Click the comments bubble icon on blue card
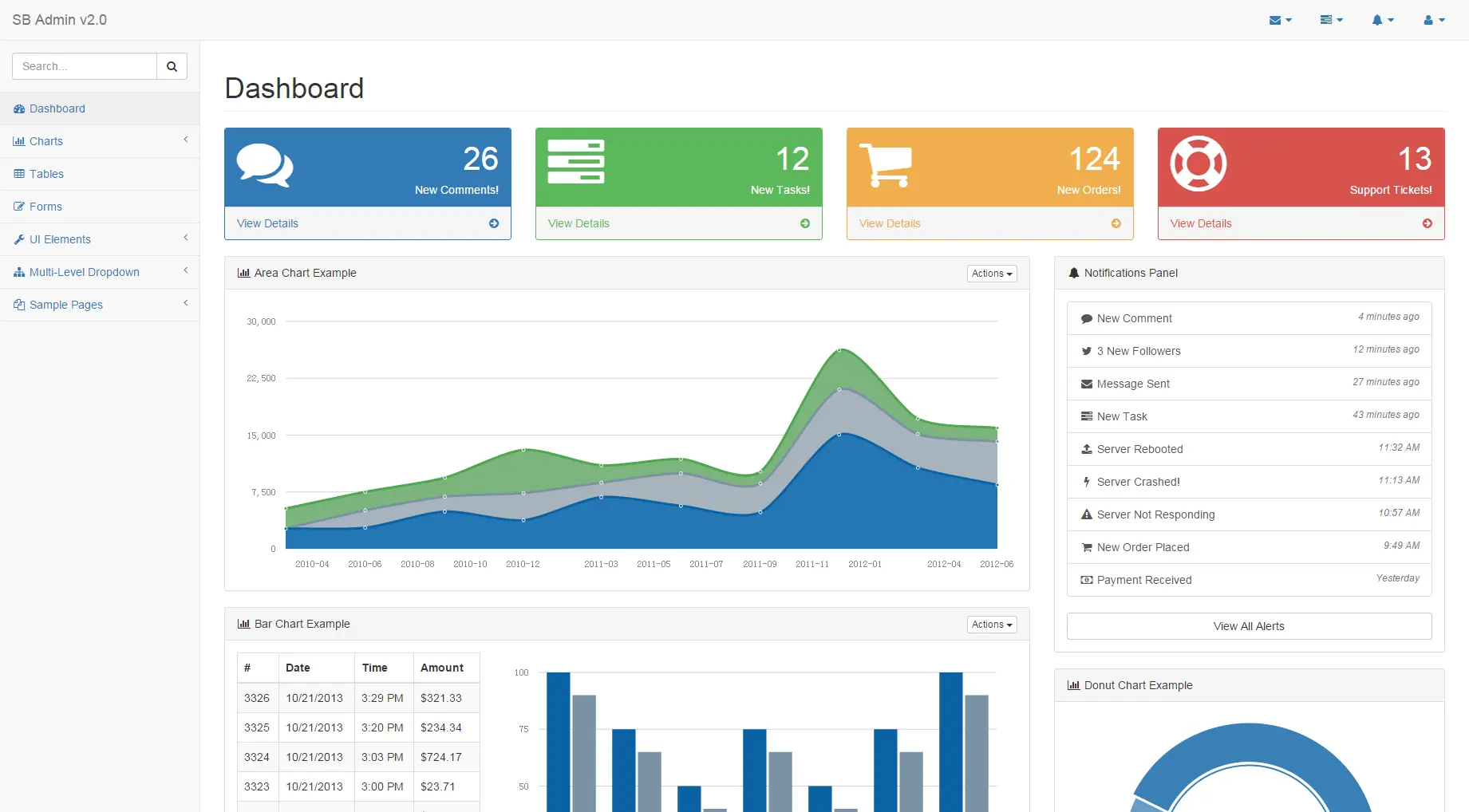 click(265, 165)
